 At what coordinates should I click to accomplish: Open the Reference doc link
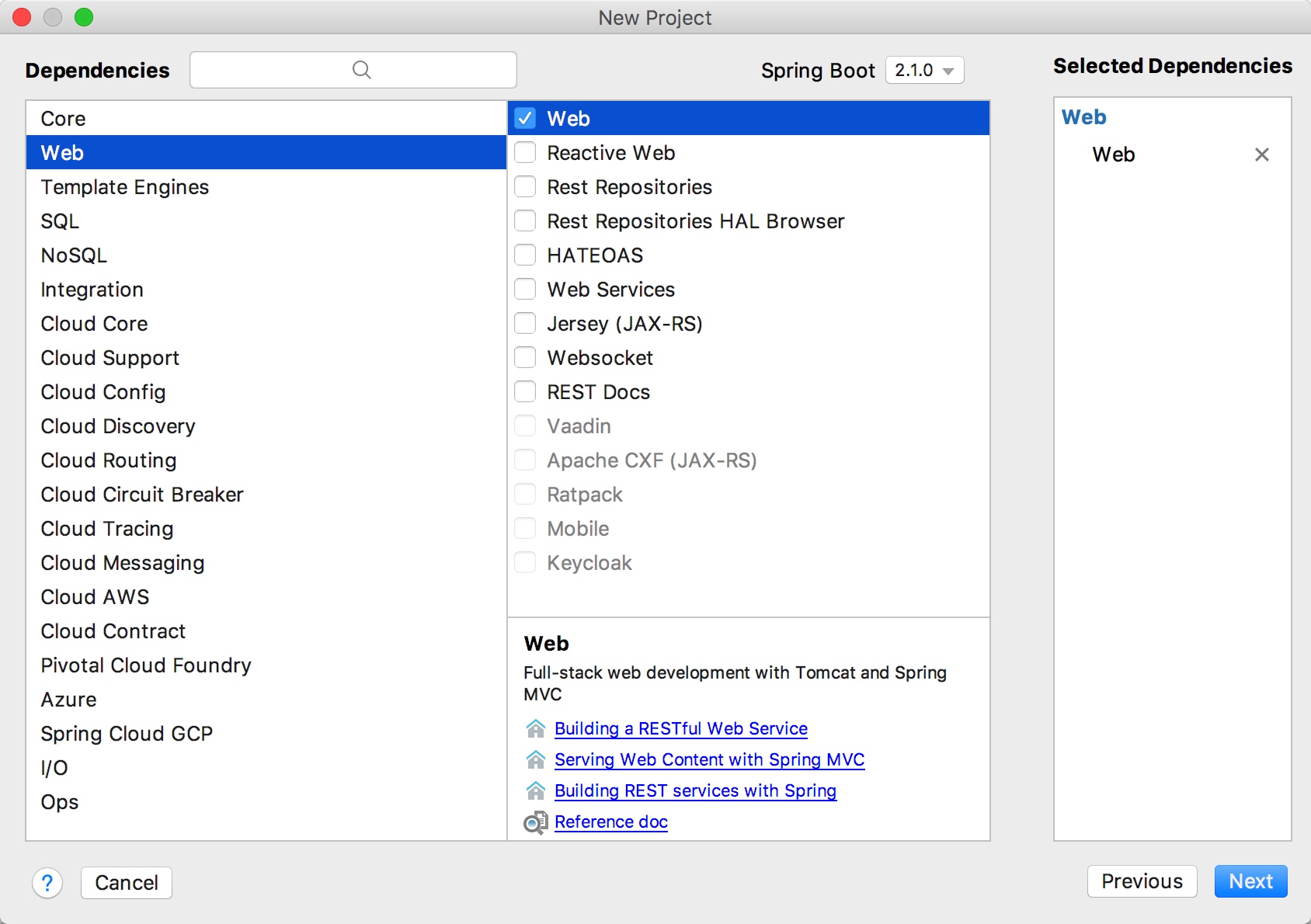[x=611, y=822]
